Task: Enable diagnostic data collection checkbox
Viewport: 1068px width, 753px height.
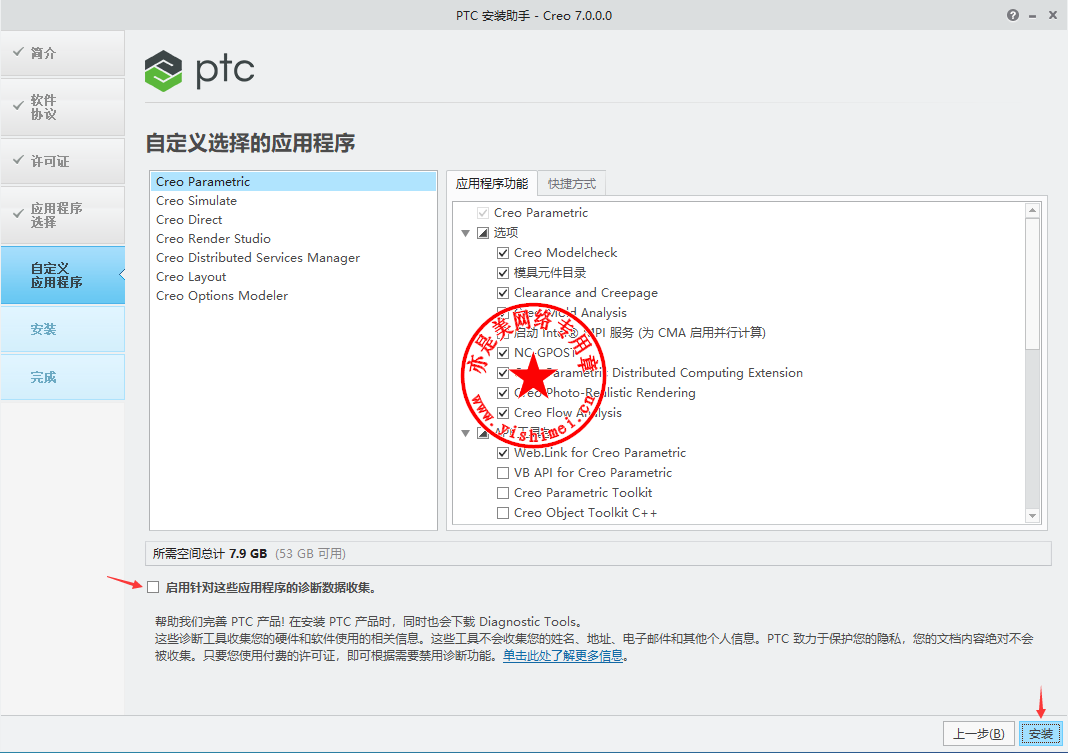Action: (x=153, y=587)
